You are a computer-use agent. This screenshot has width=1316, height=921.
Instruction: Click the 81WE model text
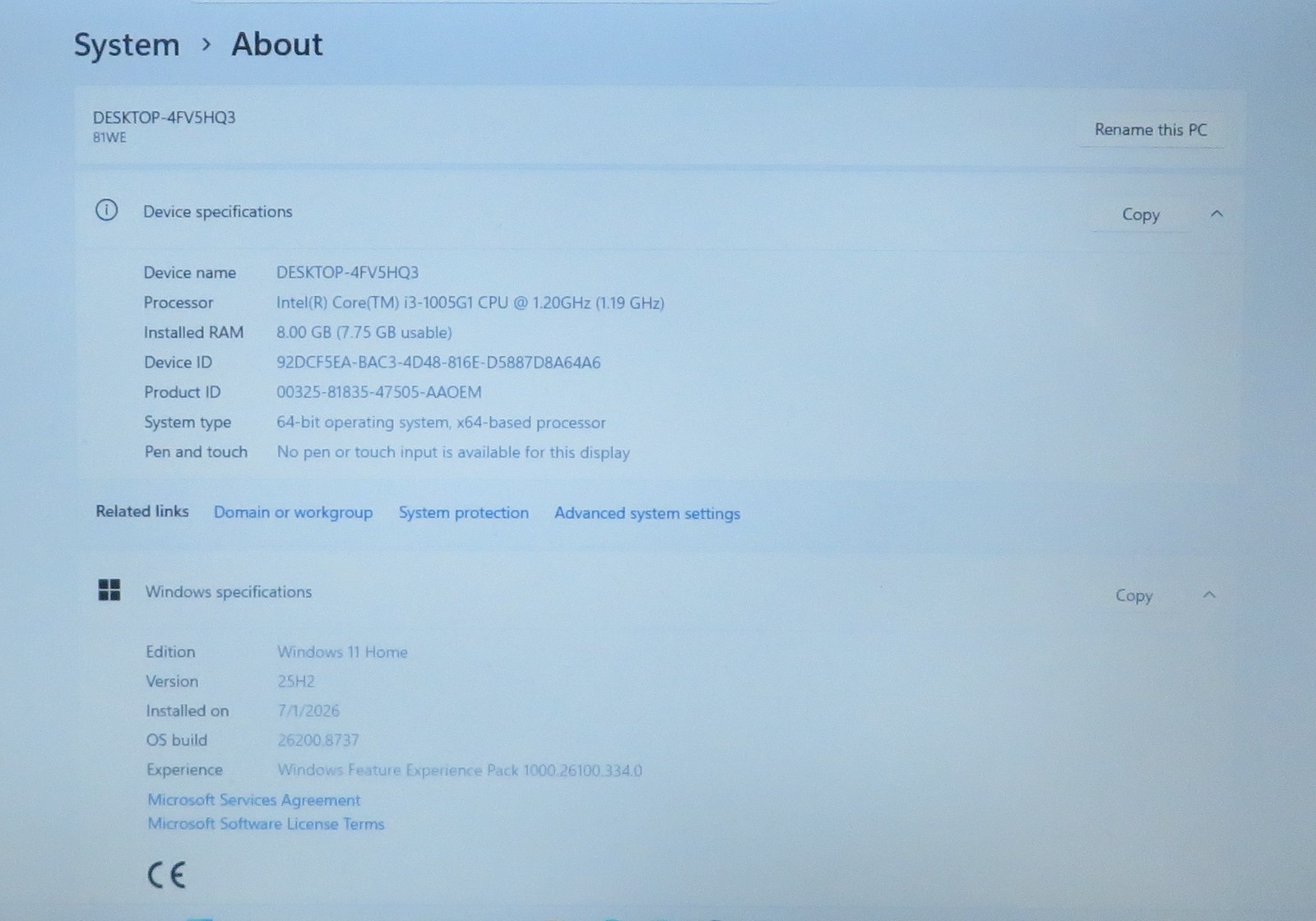[x=109, y=137]
